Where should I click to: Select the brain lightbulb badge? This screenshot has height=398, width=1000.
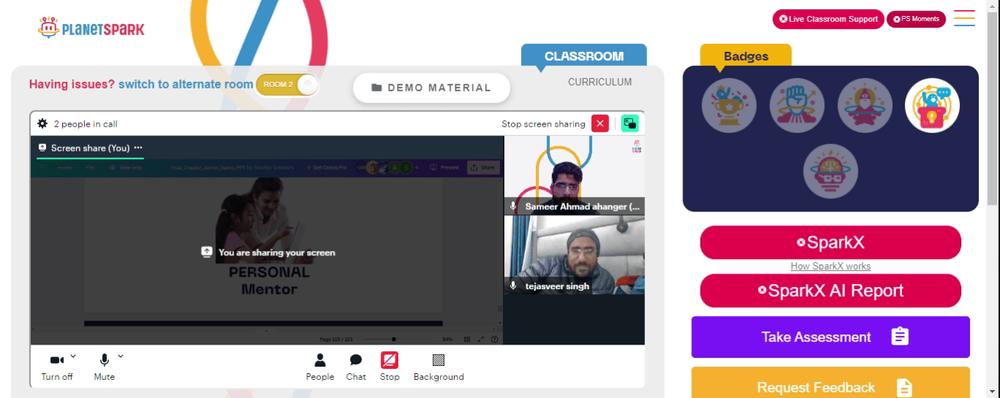coord(830,171)
